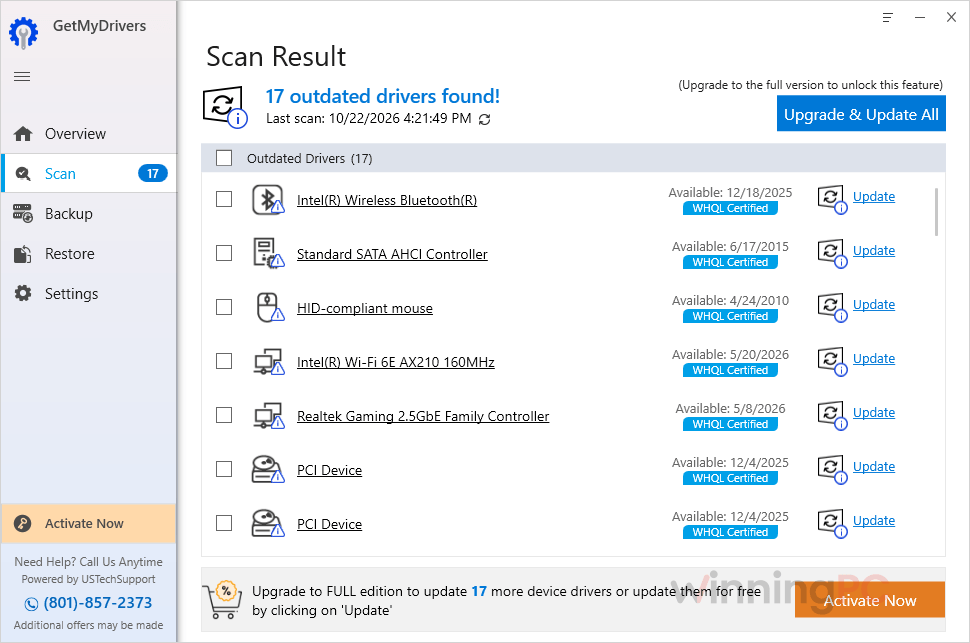Viewport: 970px width, 643px height.
Task: Click the Overview home icon
Action: (x=23, y=134)
